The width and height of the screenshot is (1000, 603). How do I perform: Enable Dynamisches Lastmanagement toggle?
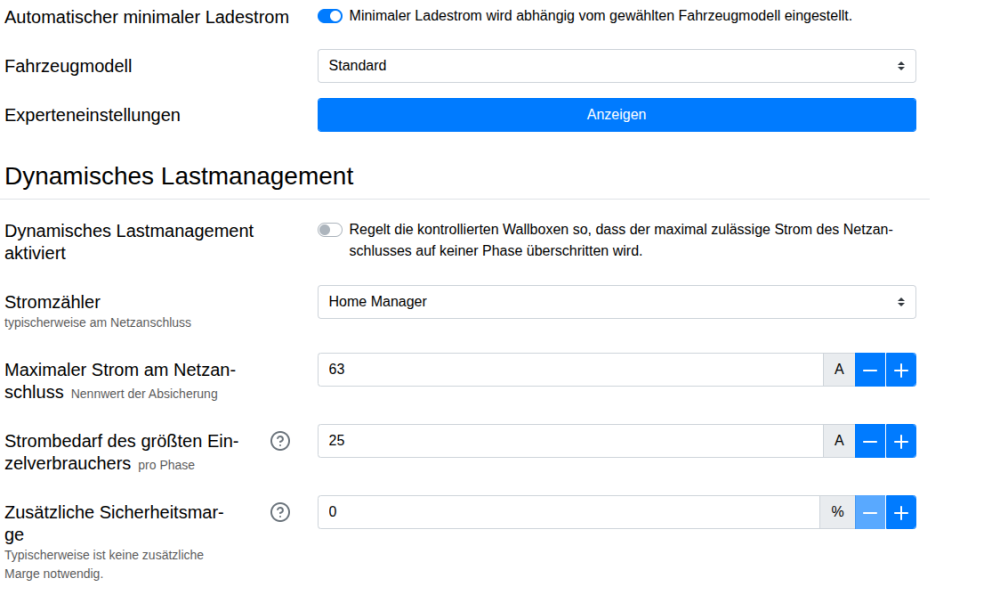tap(330, 230)
